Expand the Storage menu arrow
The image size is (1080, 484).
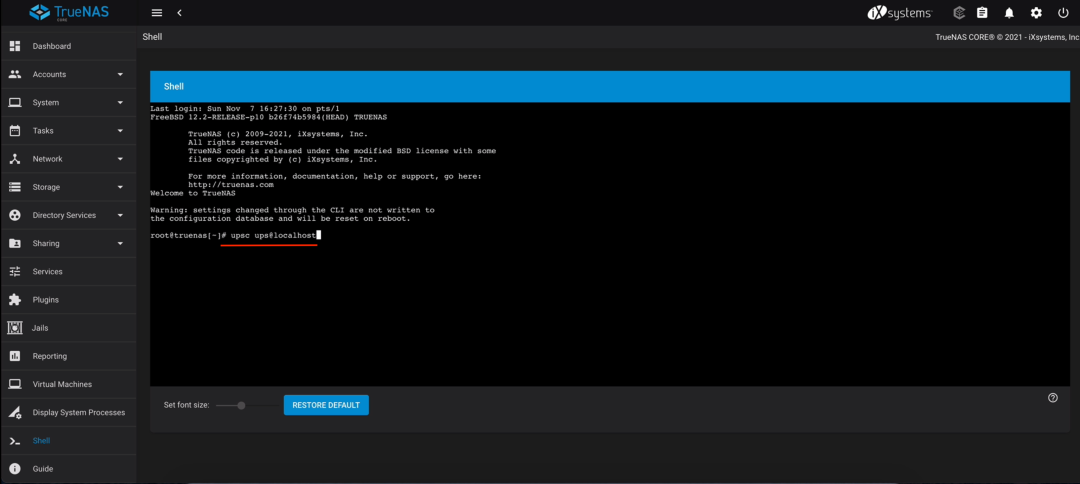click(120, 187)
